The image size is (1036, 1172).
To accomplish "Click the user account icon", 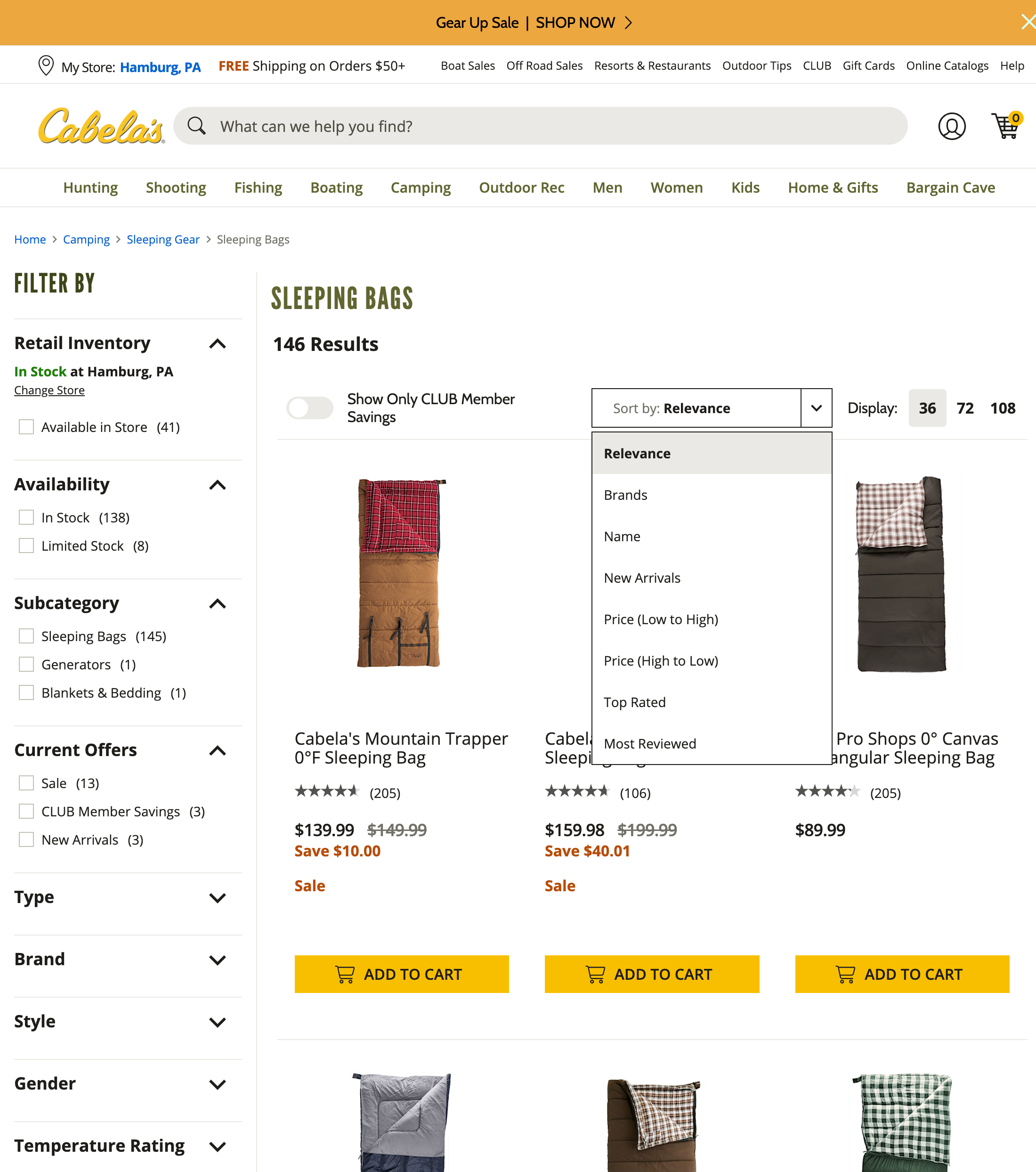I will [x=952, y=126].
